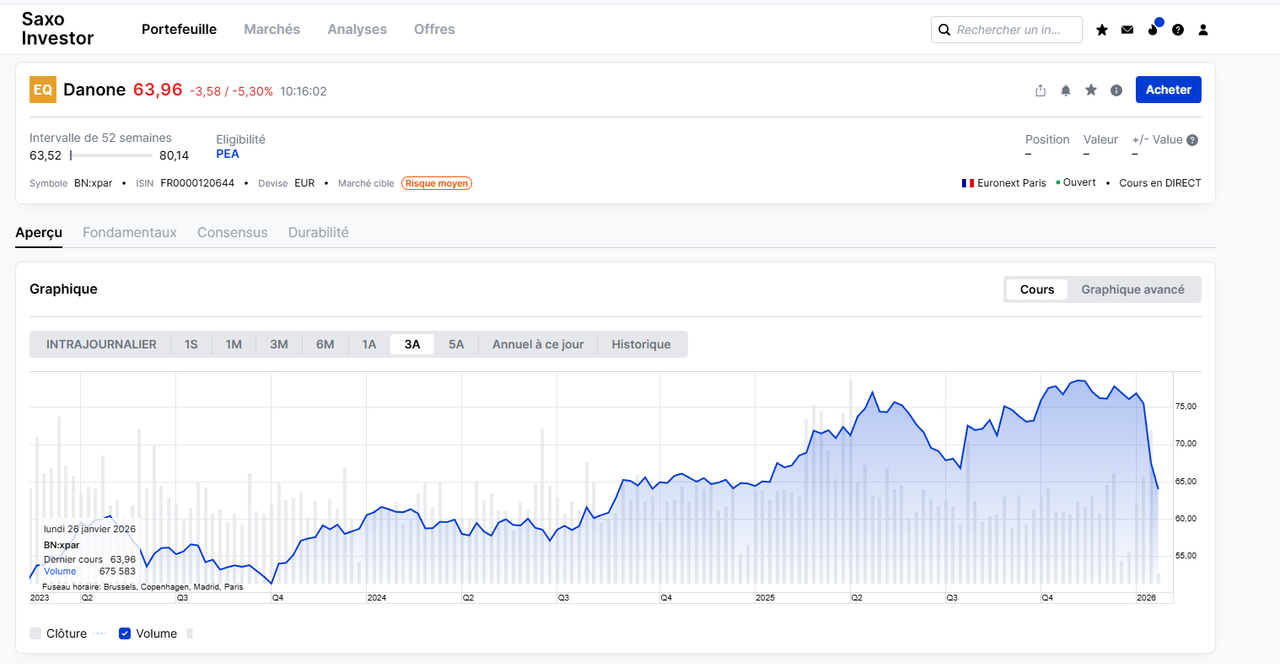This screenshot has width=1280, height=664.
Task: Share Danone using the share icon
Action: [x=1040, y=90]
